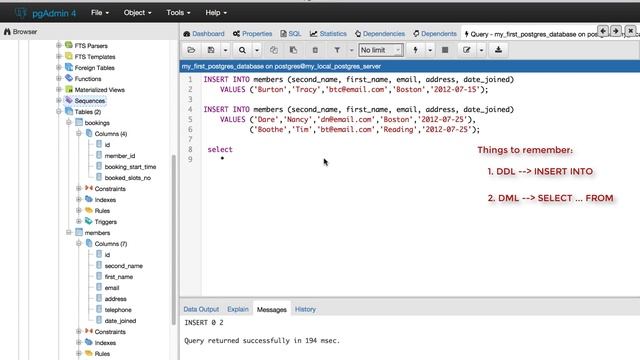Switch to the SQL tab
Screen dimensions: 640x360
[x=291, y=34]
